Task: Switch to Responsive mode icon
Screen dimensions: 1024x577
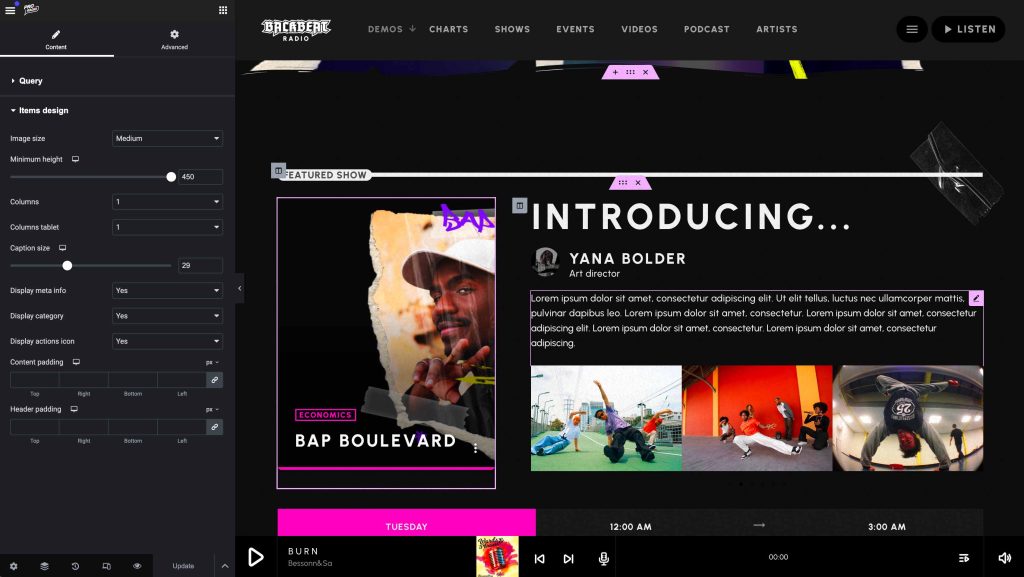Action: (x=106, y=566)
